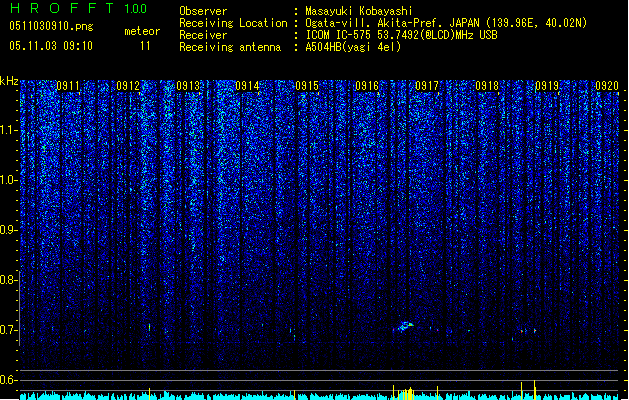Click the 0919 time marker

pyautogui.click(x=547, y=86)
